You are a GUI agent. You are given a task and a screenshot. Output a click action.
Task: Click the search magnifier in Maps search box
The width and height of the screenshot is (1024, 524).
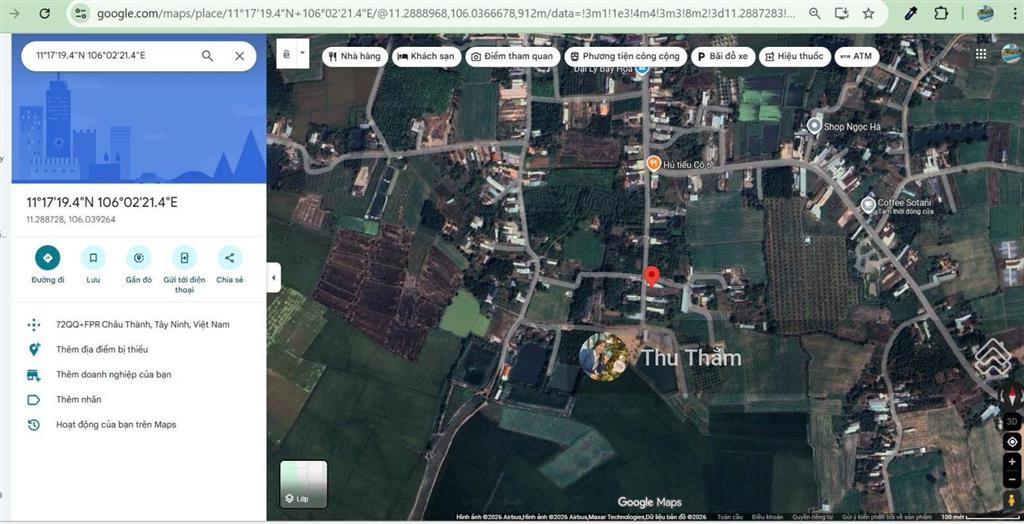207,56
